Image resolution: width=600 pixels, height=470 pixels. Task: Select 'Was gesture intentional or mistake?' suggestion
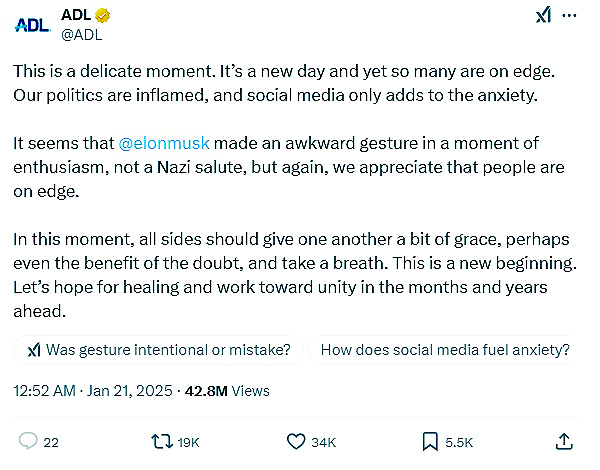click(158, 350)
